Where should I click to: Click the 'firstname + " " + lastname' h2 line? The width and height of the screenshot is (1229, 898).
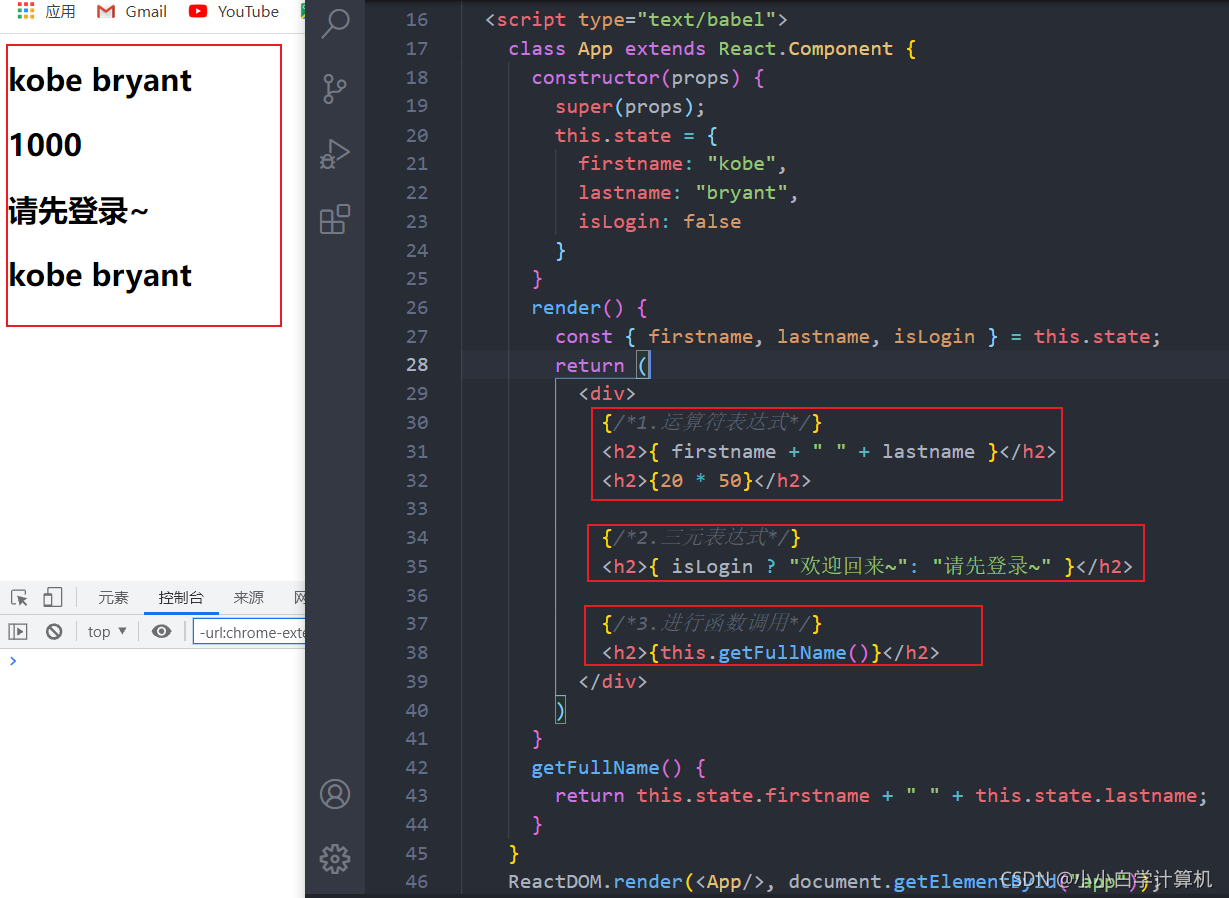point(829,452)
